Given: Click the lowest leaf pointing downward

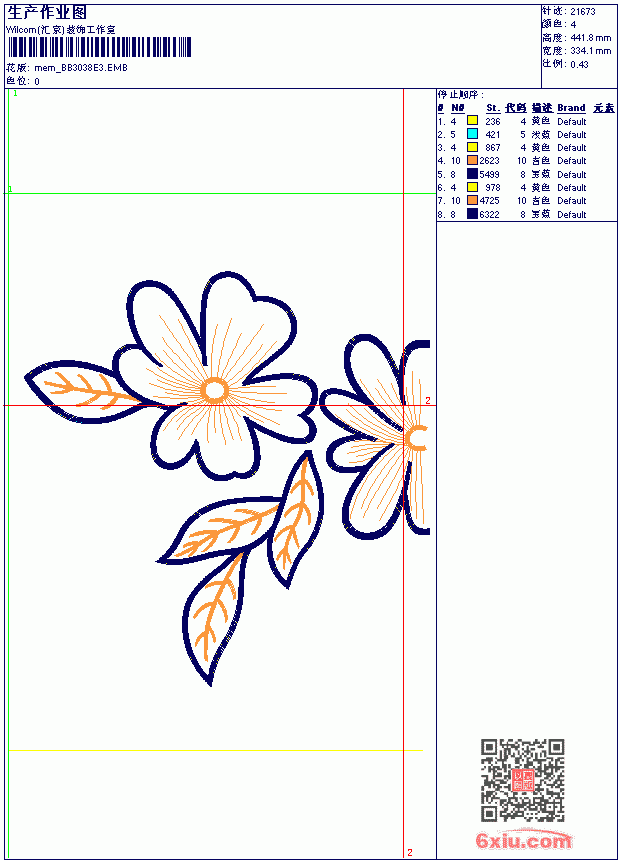Looking at the screenshot, I should [x=214, y=619].
